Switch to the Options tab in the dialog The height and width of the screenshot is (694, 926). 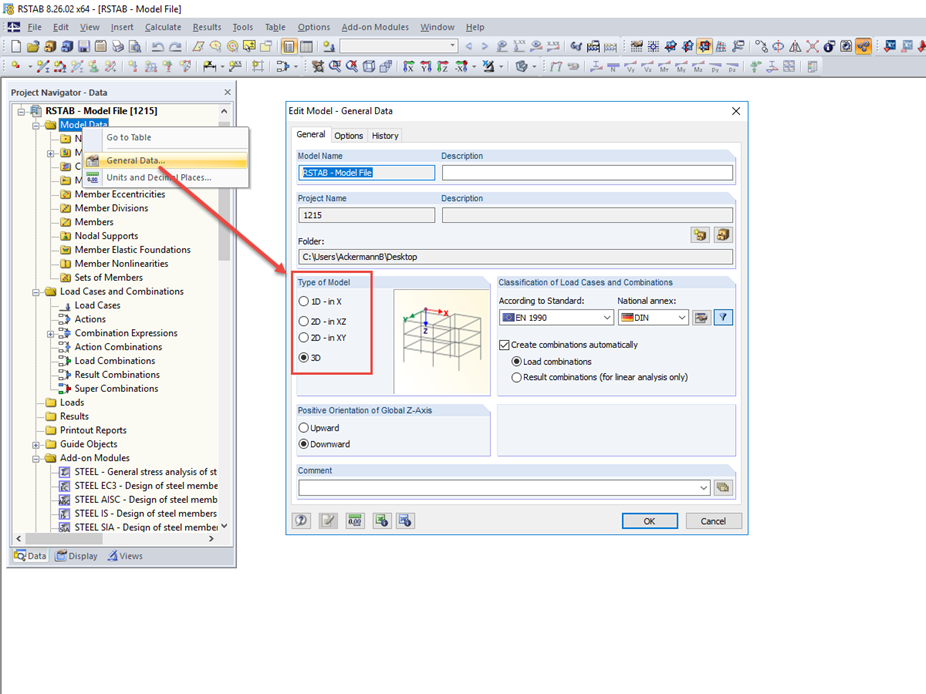click(x=348, y=135)
